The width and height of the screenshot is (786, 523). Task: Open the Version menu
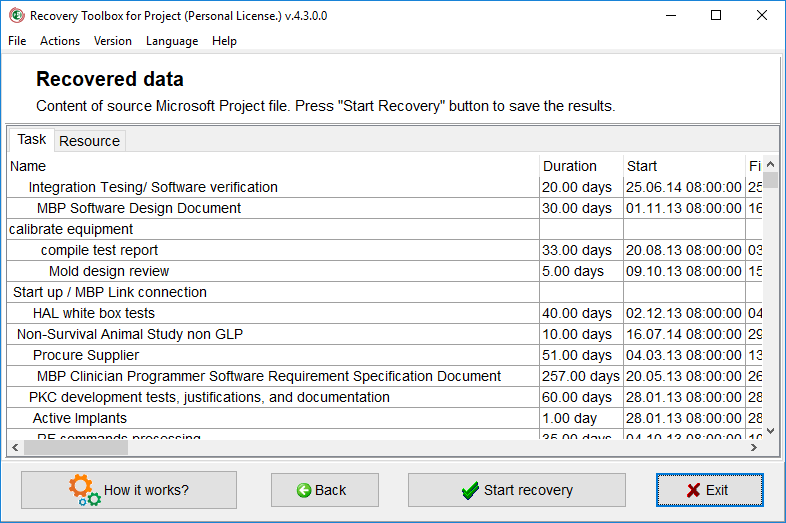113,41
